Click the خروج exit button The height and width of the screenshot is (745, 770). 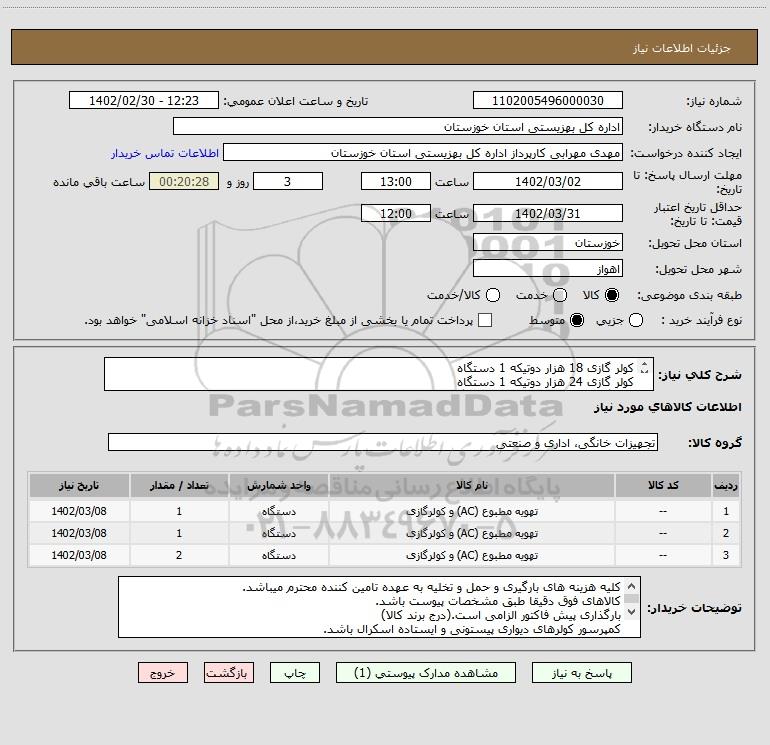coord(163,673)
